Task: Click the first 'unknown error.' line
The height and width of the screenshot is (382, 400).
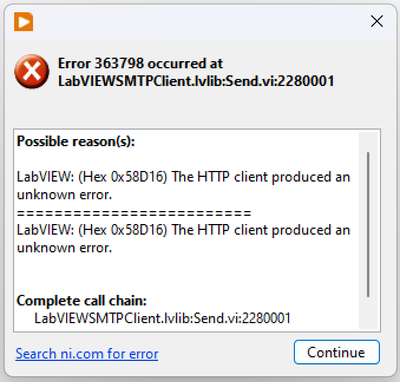Action: pos(64,195)
